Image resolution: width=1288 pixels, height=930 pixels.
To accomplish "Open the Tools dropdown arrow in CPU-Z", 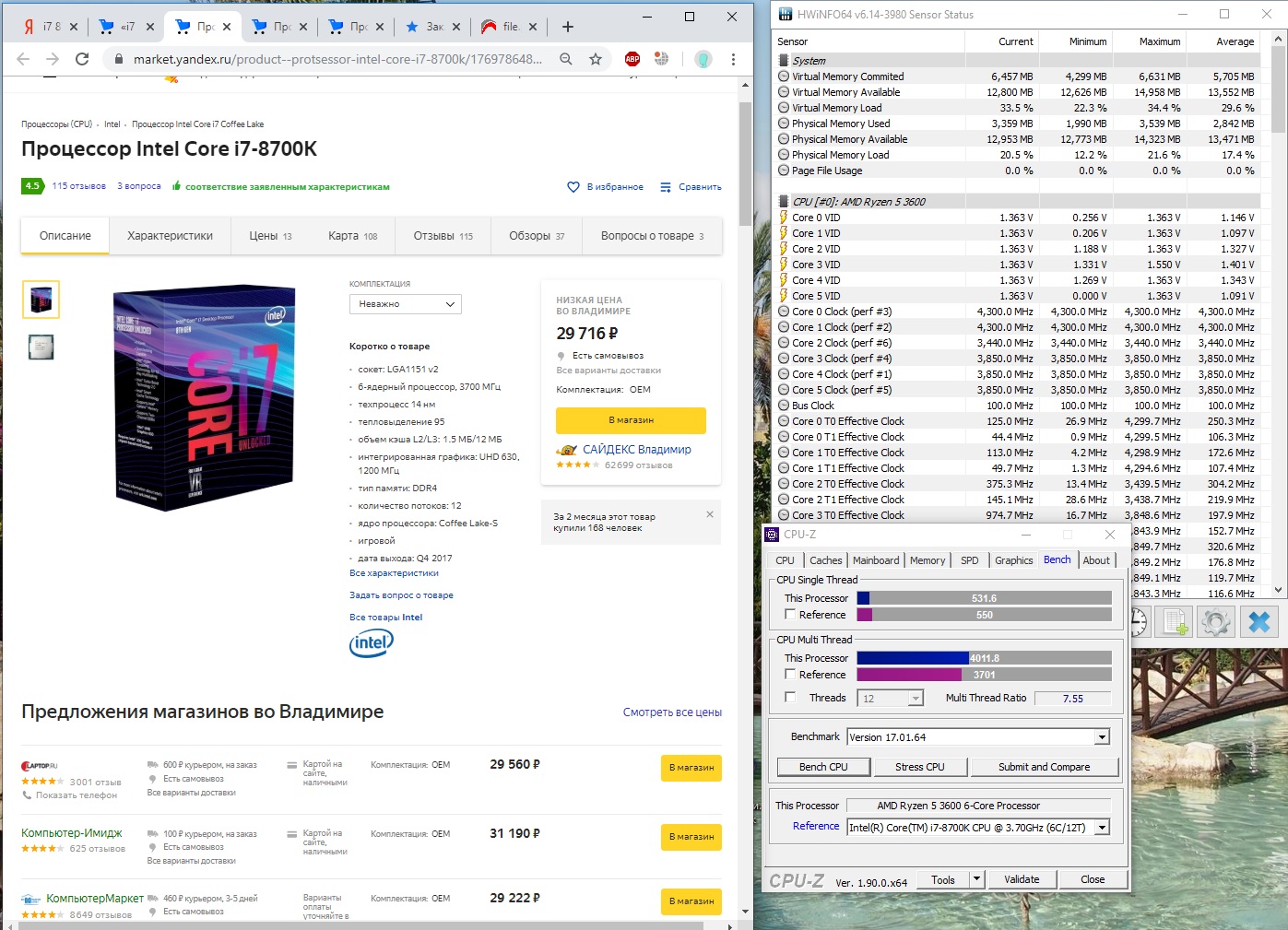I will [x=977, y=879].
